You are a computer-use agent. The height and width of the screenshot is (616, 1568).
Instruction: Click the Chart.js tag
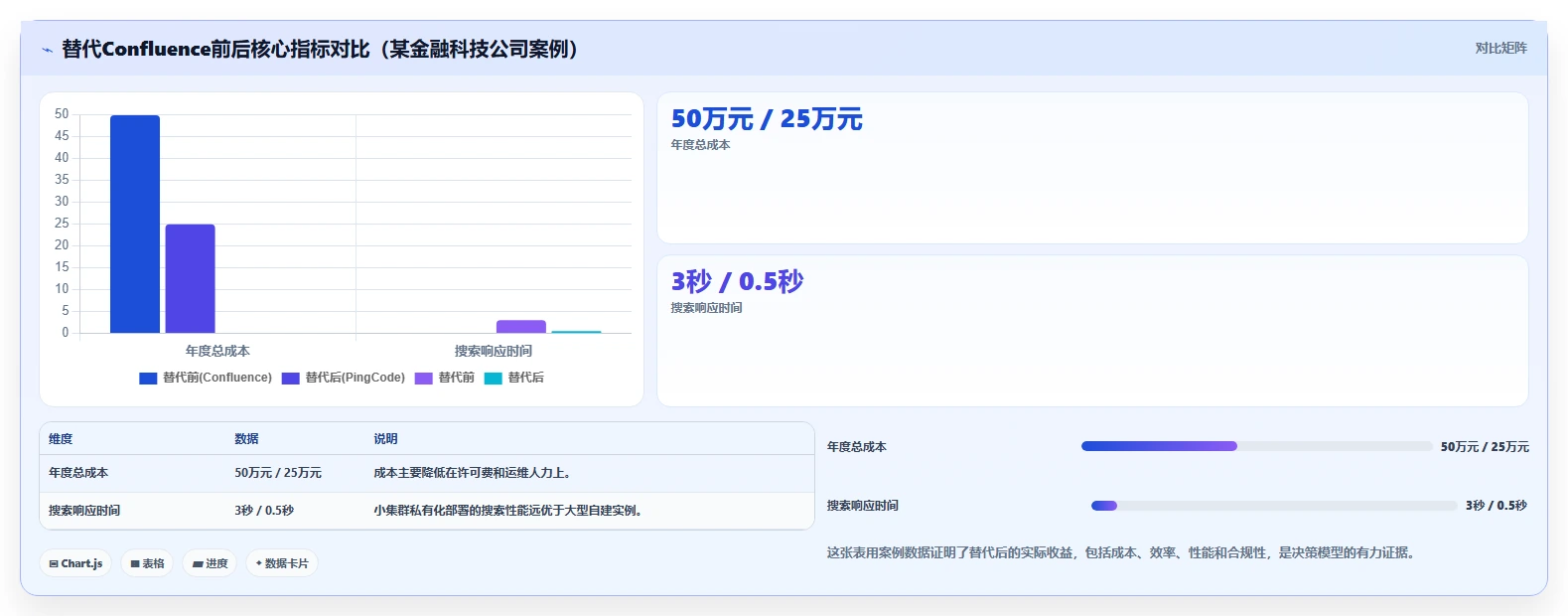(x=75, y=563)
